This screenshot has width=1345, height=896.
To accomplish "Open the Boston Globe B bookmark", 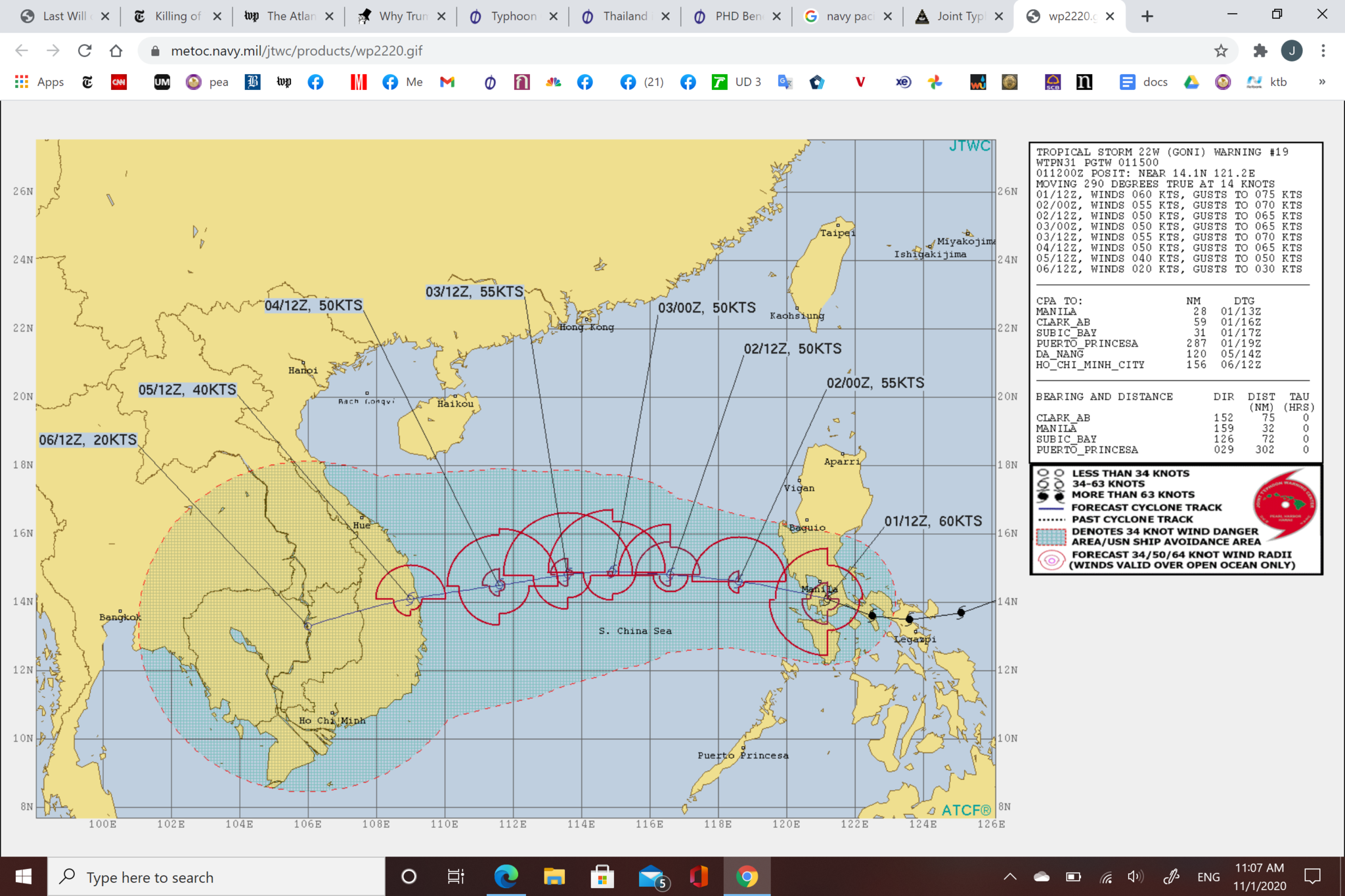I will [253, 81].
